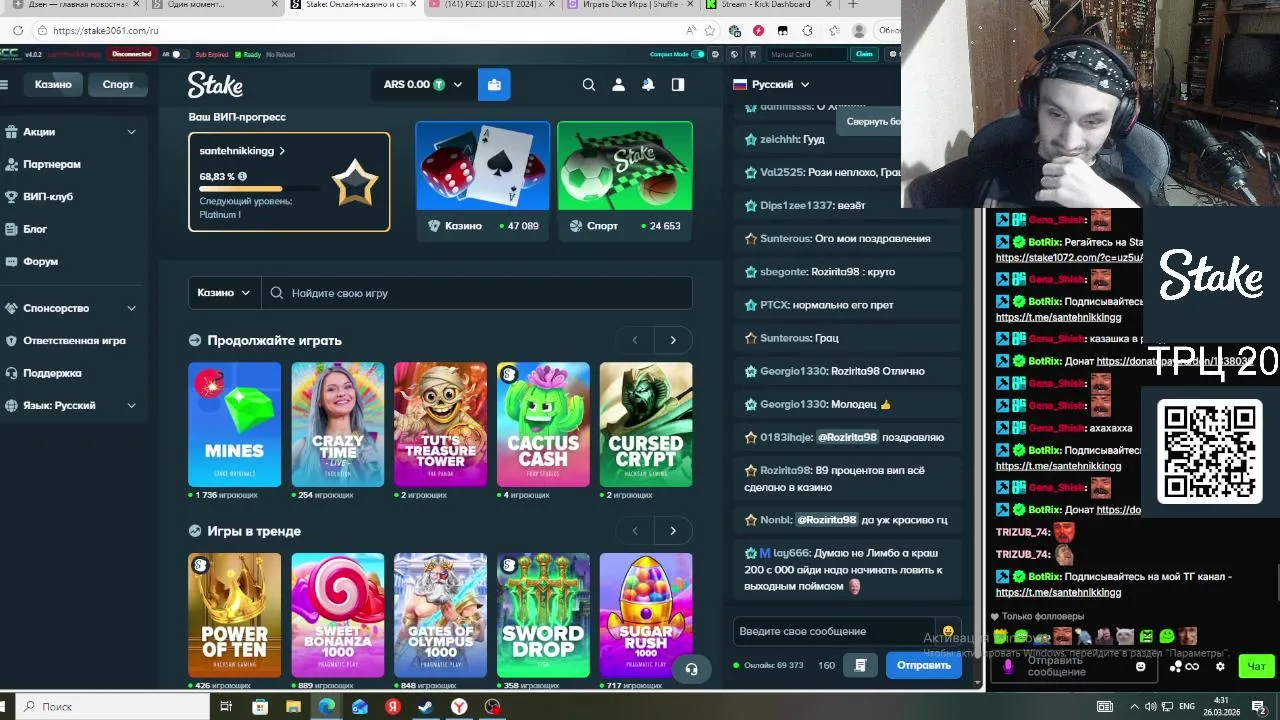Expand Язык: Русский sidebar option

[131, 405]
